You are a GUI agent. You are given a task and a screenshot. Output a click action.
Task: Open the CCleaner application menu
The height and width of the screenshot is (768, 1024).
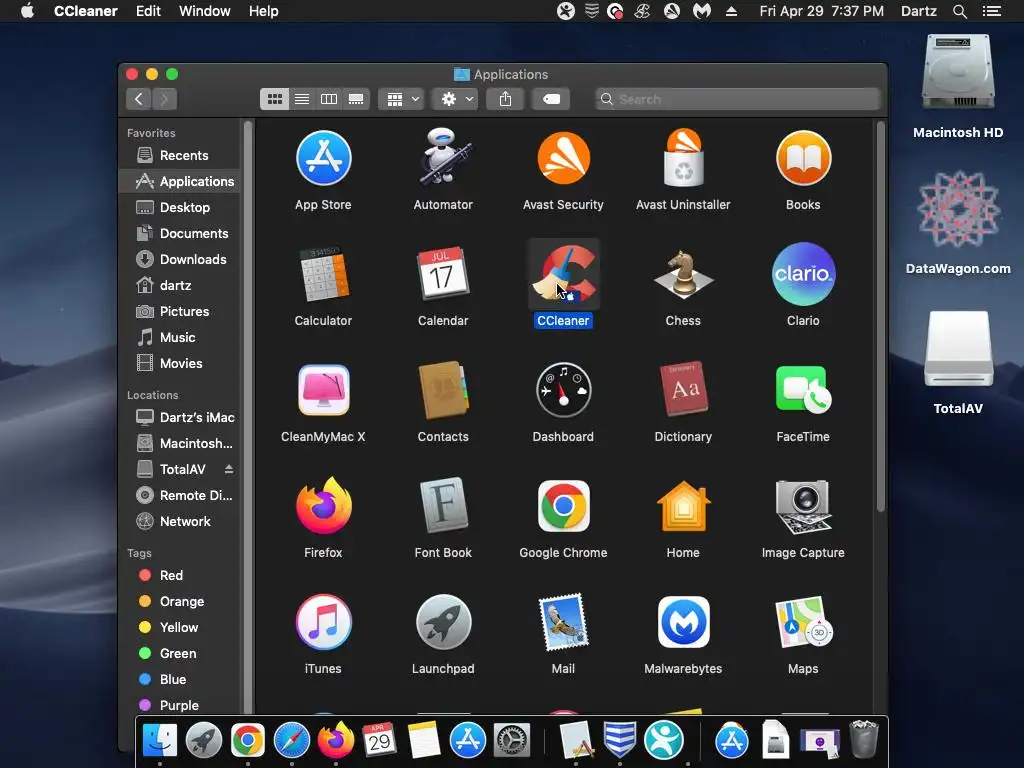point(86,11)
